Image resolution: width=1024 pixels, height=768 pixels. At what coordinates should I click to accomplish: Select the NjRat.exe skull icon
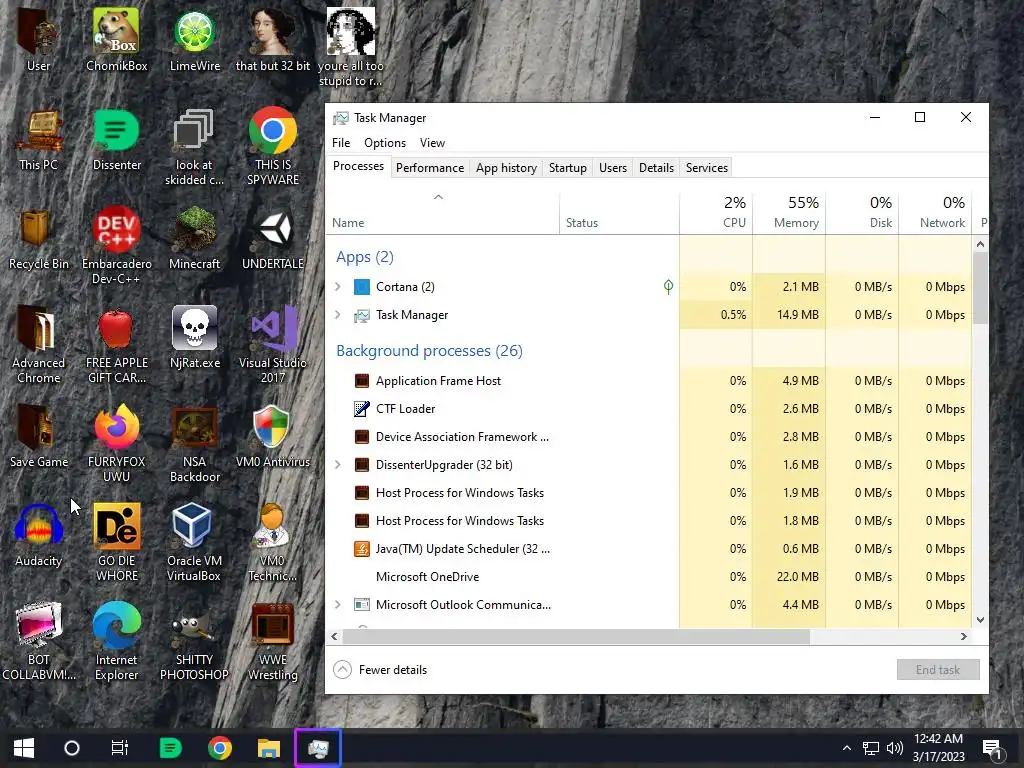coord(195,338)
